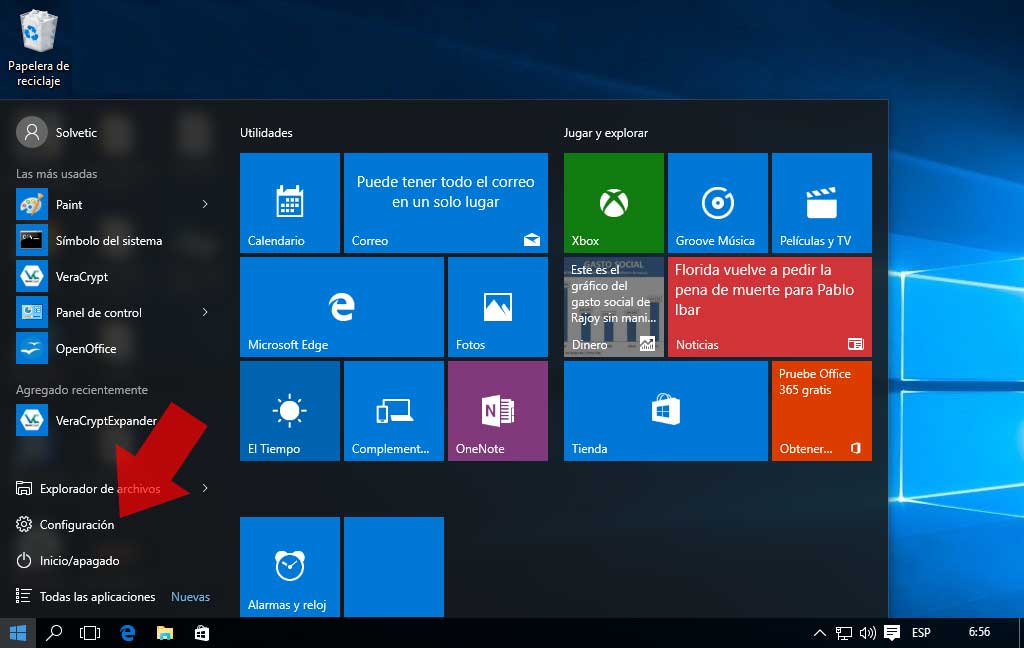Open Alarmas y reloj tile
Viewport: 1024px width, 648px height.
click(x=289, y=567)
